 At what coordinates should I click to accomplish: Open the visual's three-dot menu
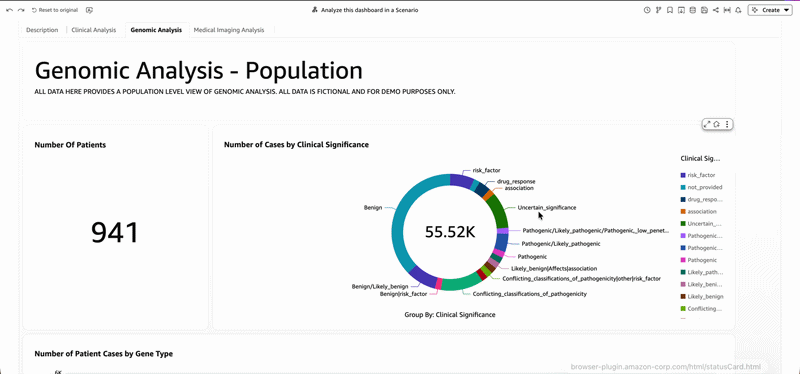click(727, 124)
